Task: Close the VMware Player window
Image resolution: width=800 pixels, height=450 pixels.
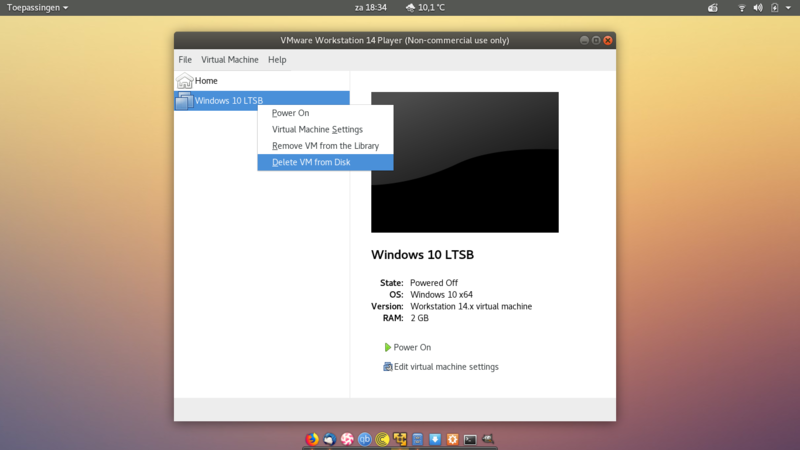Action: tap(608, 40)
